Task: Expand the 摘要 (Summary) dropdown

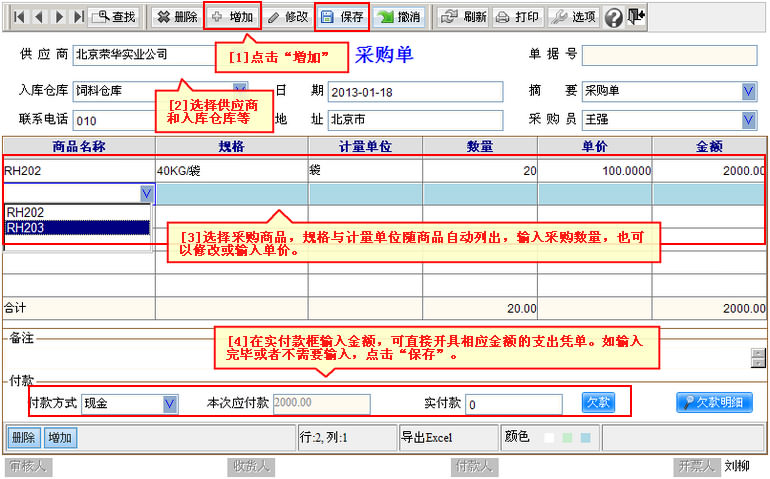Action: [x=749, y=92]
